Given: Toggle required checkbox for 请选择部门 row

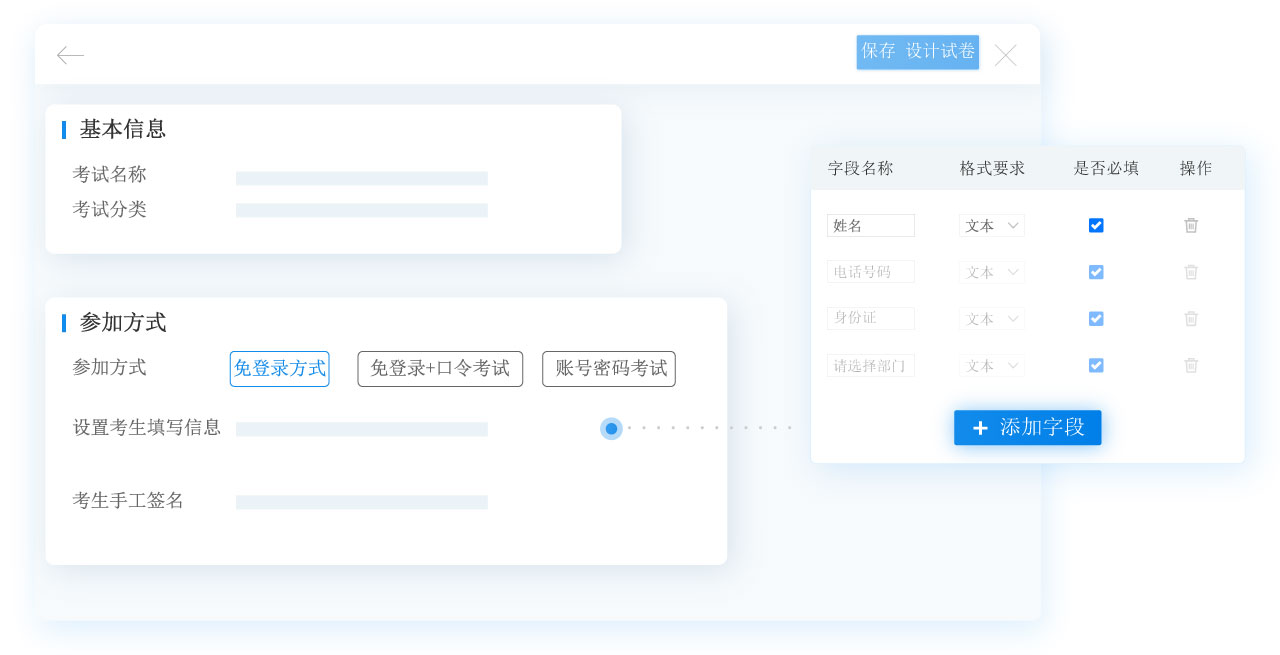Looking at the screenshot, I should pos(1096,366).
